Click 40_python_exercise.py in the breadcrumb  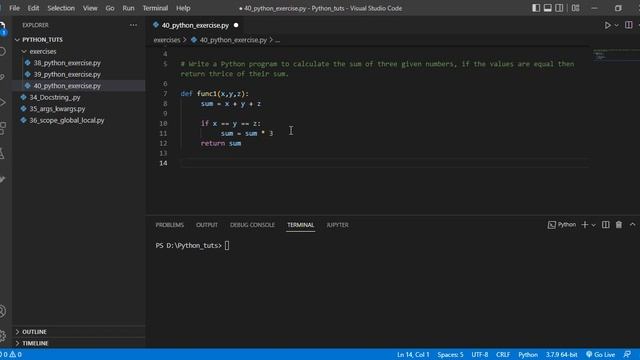point(233,40)
